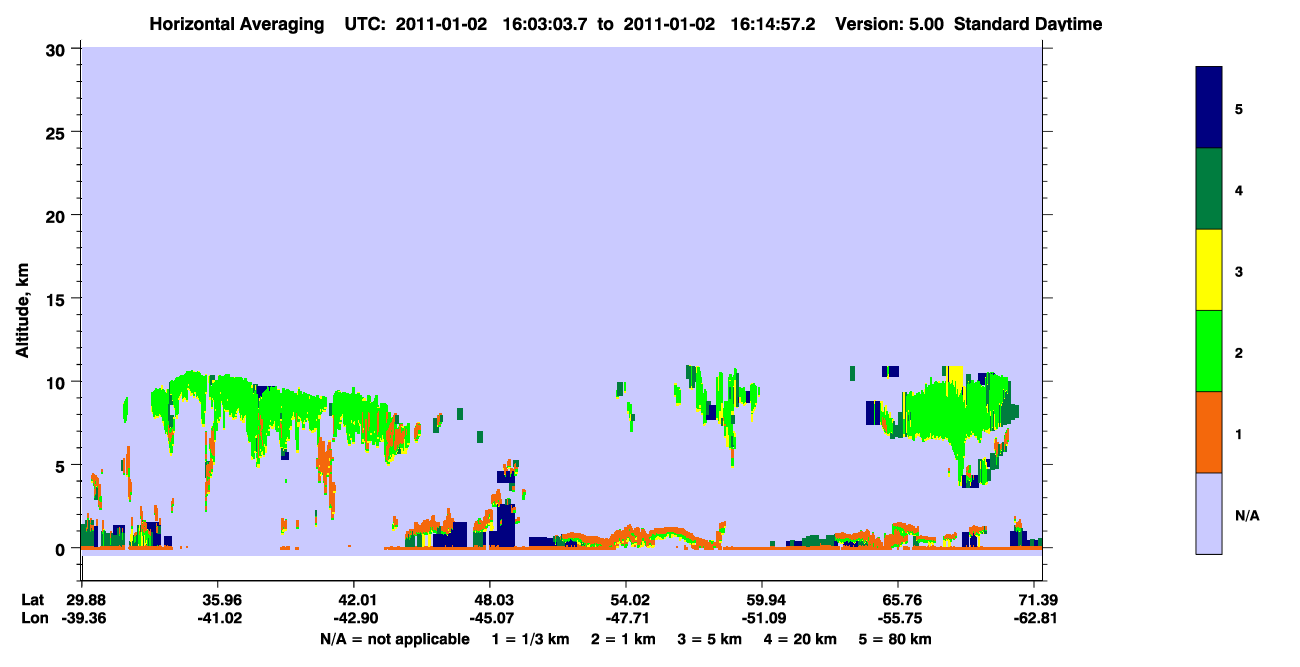The width and height of the screenshot is (1300, 667).
Task: Click the 'Lat' row label
Action: pyautogui.click(x=32, y=600)
